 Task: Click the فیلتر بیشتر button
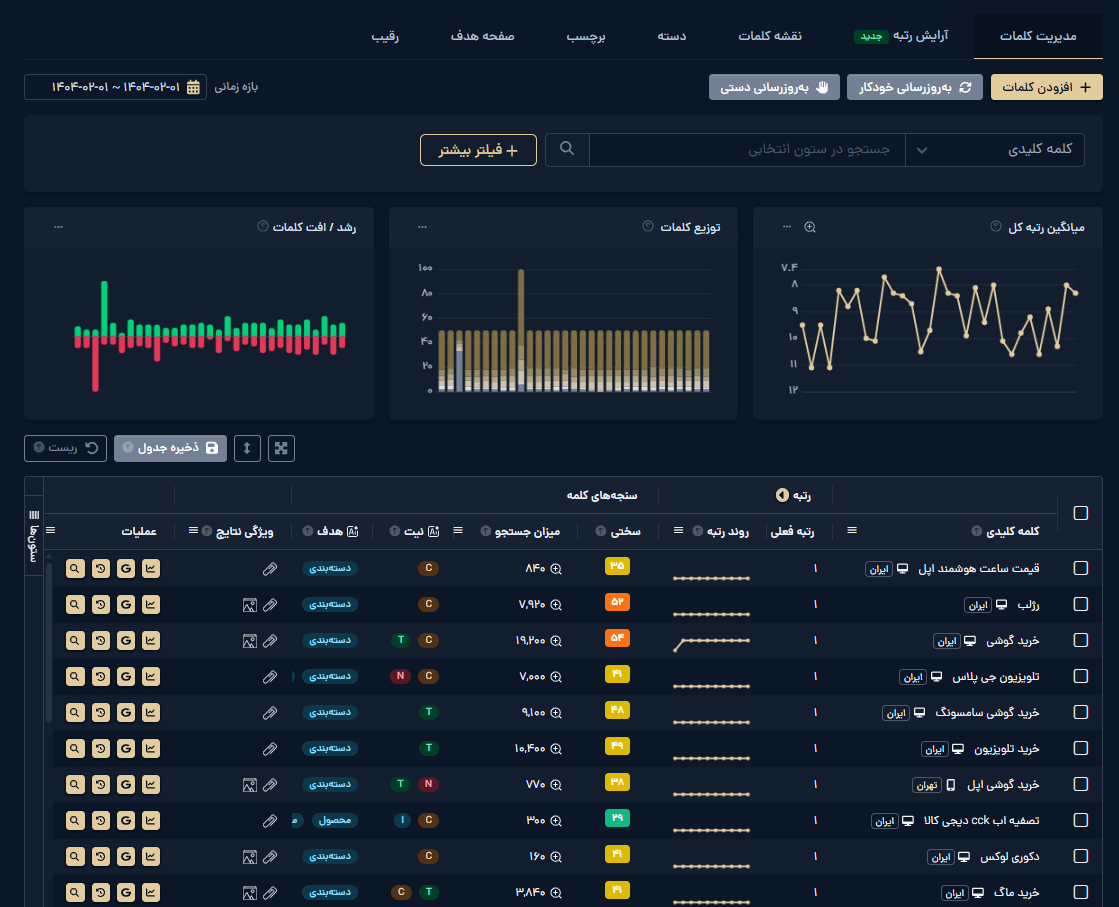pyautogui.click(x=478, y=150)
